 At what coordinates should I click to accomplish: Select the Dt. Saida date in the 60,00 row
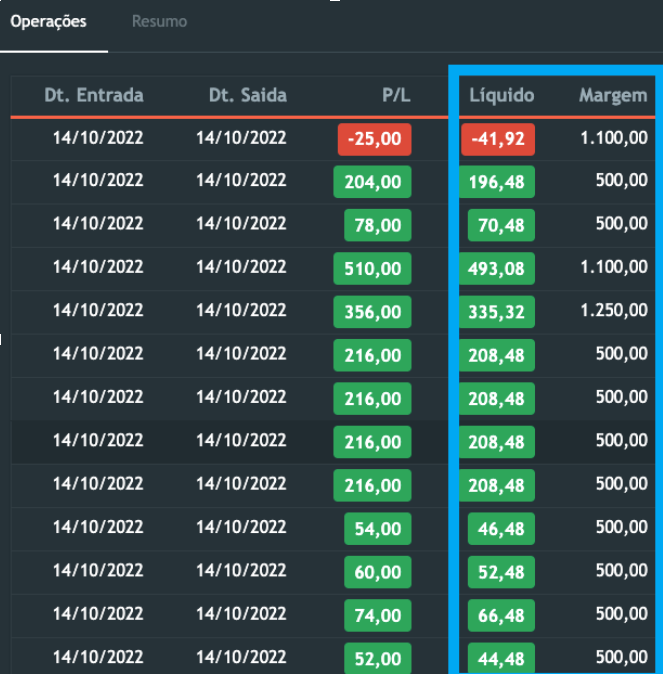[241, 570]
